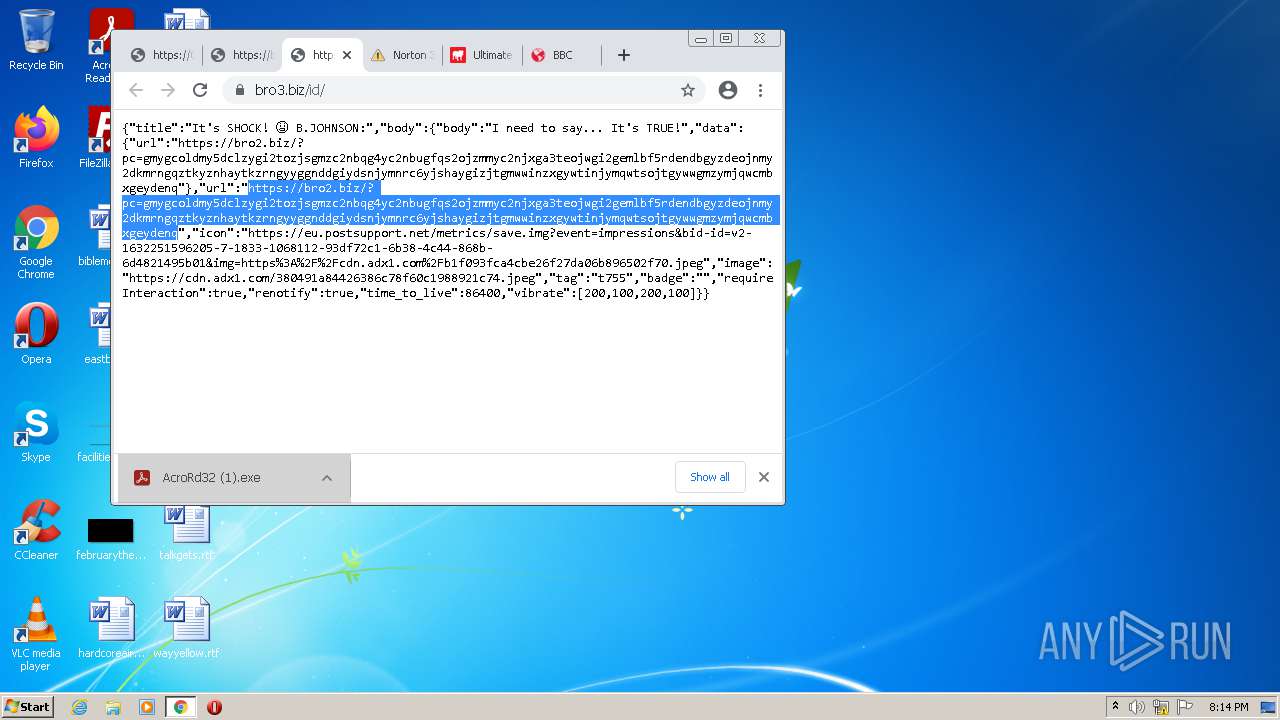
Task: Maximize the Chrome window
Action: [726, 39]
